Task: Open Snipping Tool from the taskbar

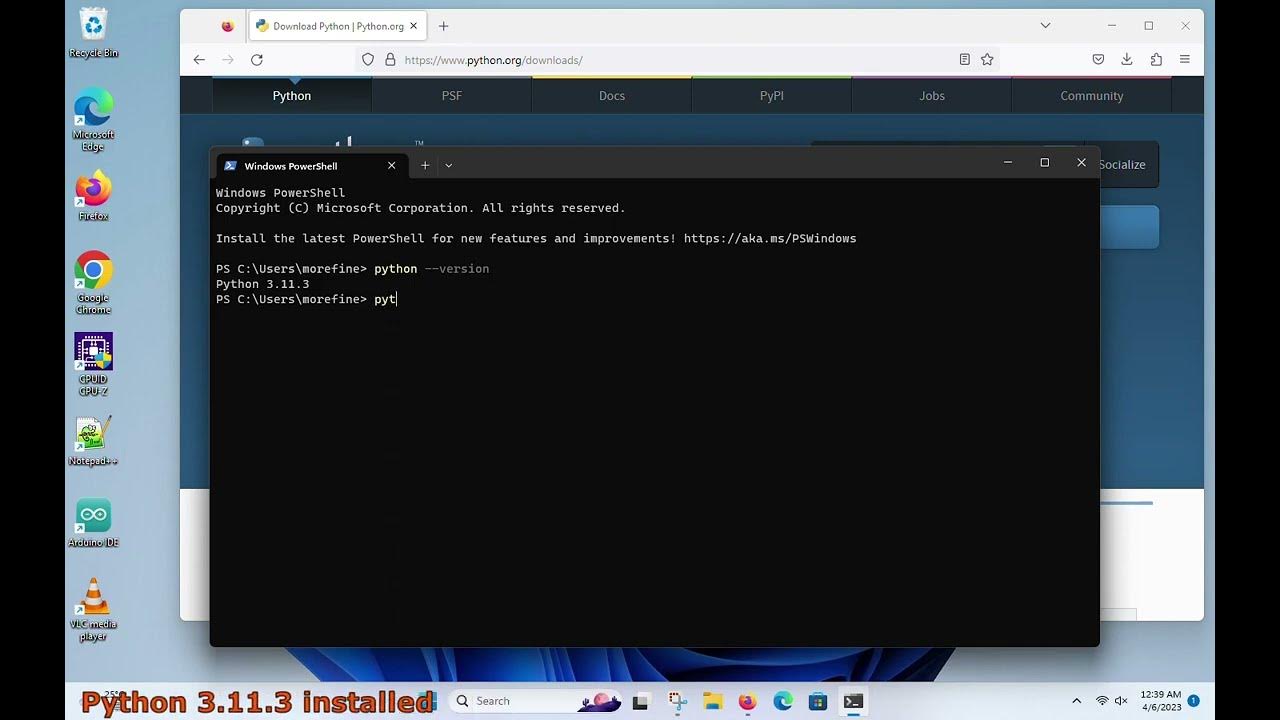Action: pyautogui.click(x=677, y=701)
